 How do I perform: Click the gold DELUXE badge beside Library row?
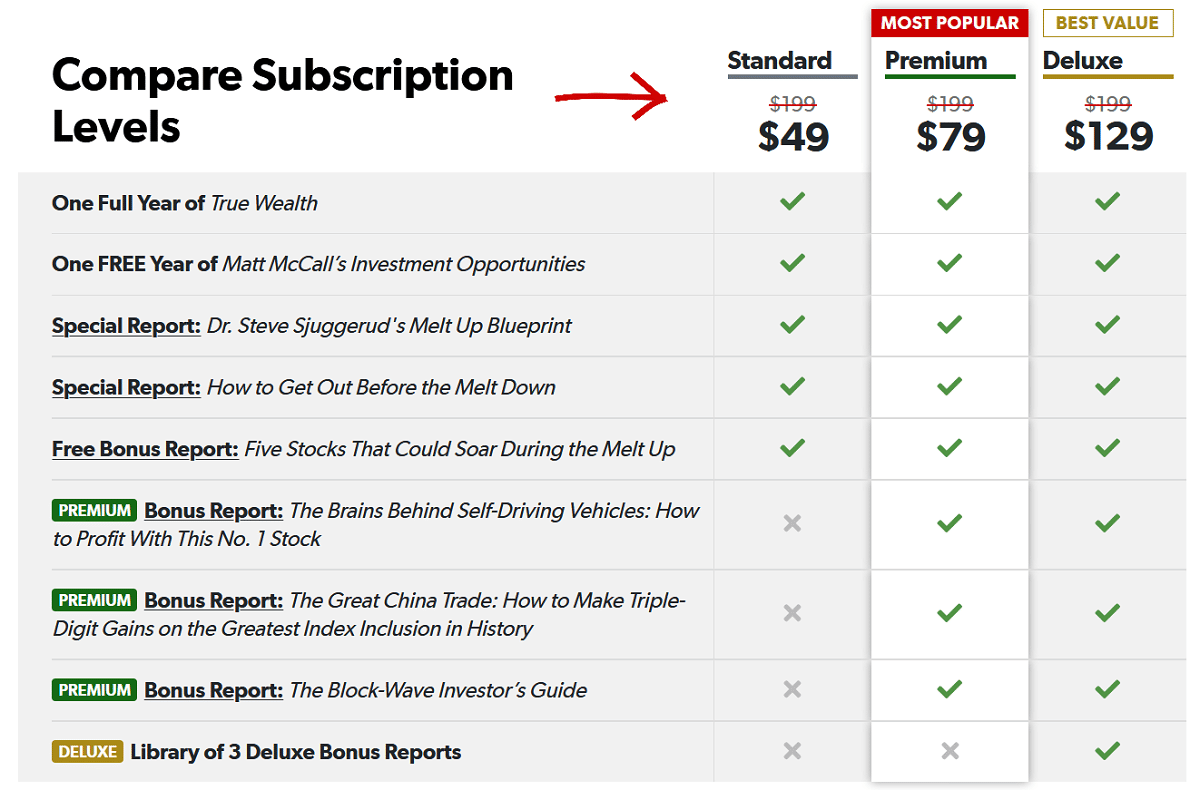(x=87, y=751)
